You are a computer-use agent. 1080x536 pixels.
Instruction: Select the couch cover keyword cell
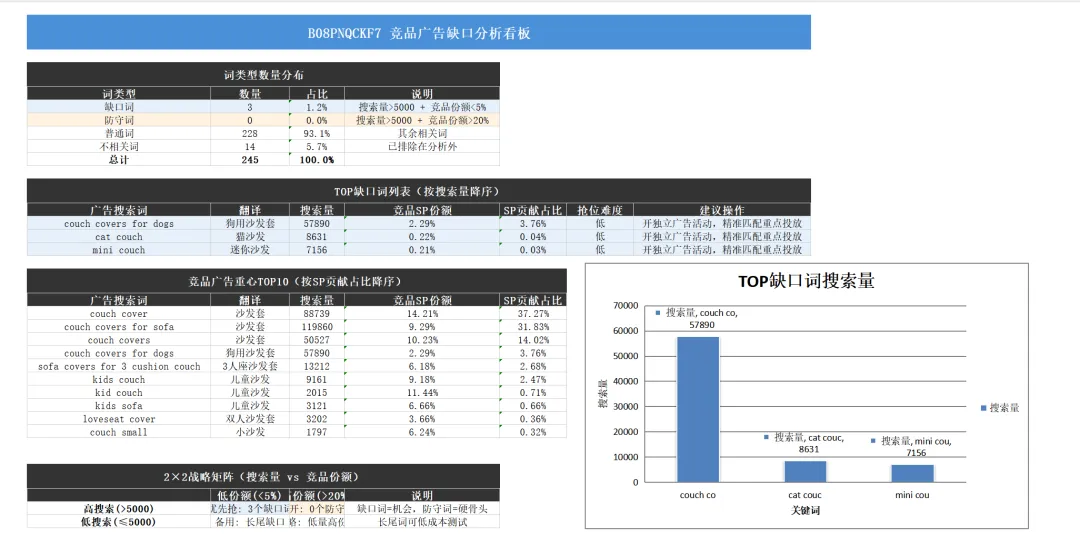(x=118, y=313)
